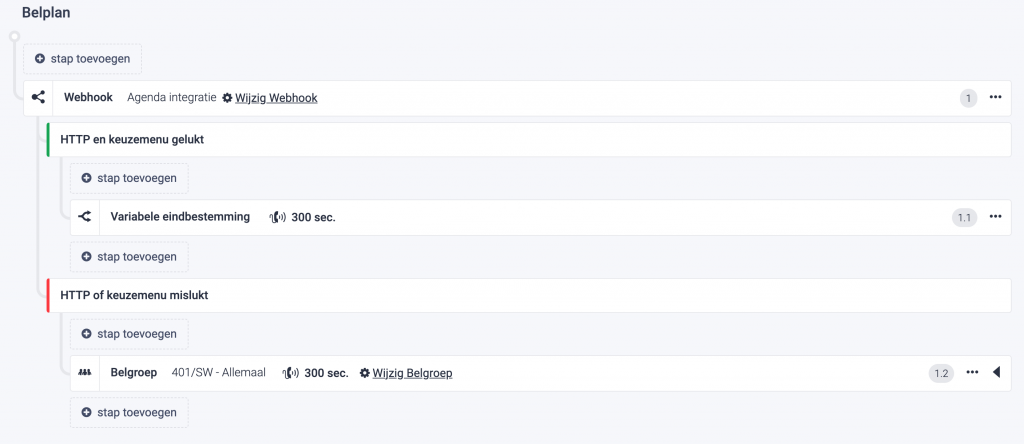1024x444 pixels.
Task: Click the ringing phone icon in Belgroep row
Action: [x=291, y=373]
